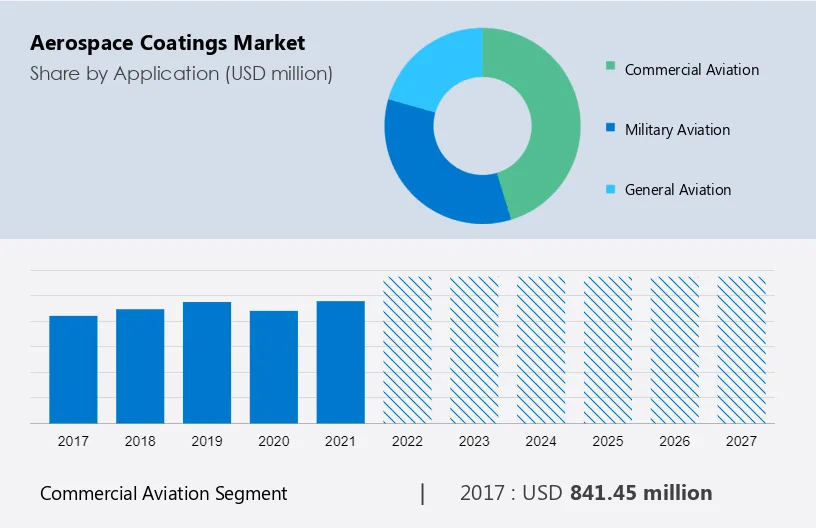
Task: Click the 2026 axis label
Action: click(x=674, y=441)
